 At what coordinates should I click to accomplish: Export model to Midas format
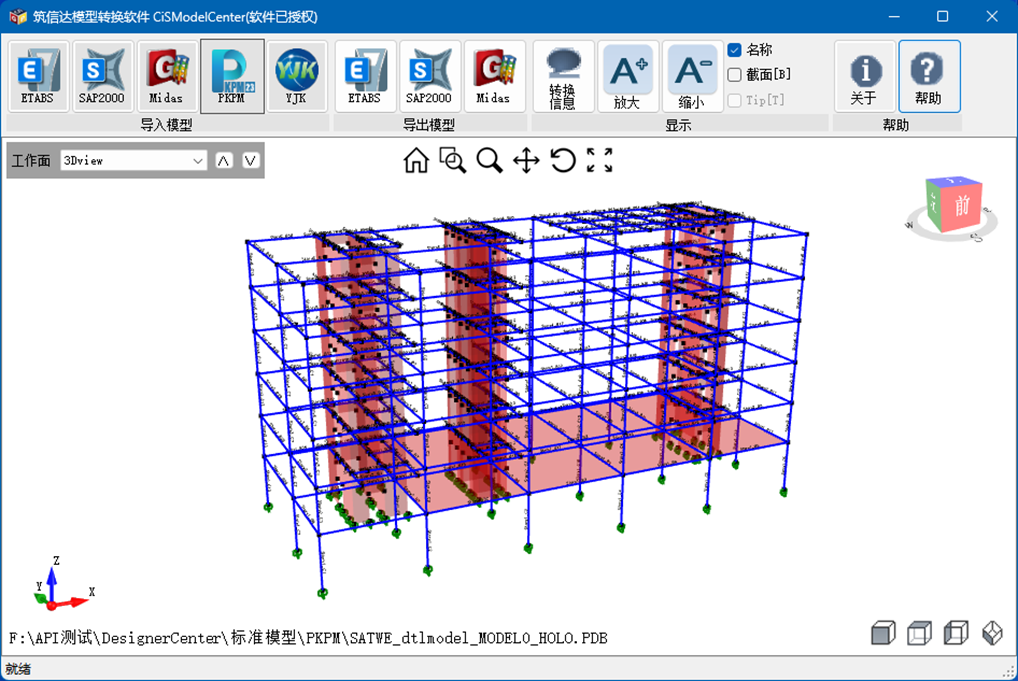493,76
